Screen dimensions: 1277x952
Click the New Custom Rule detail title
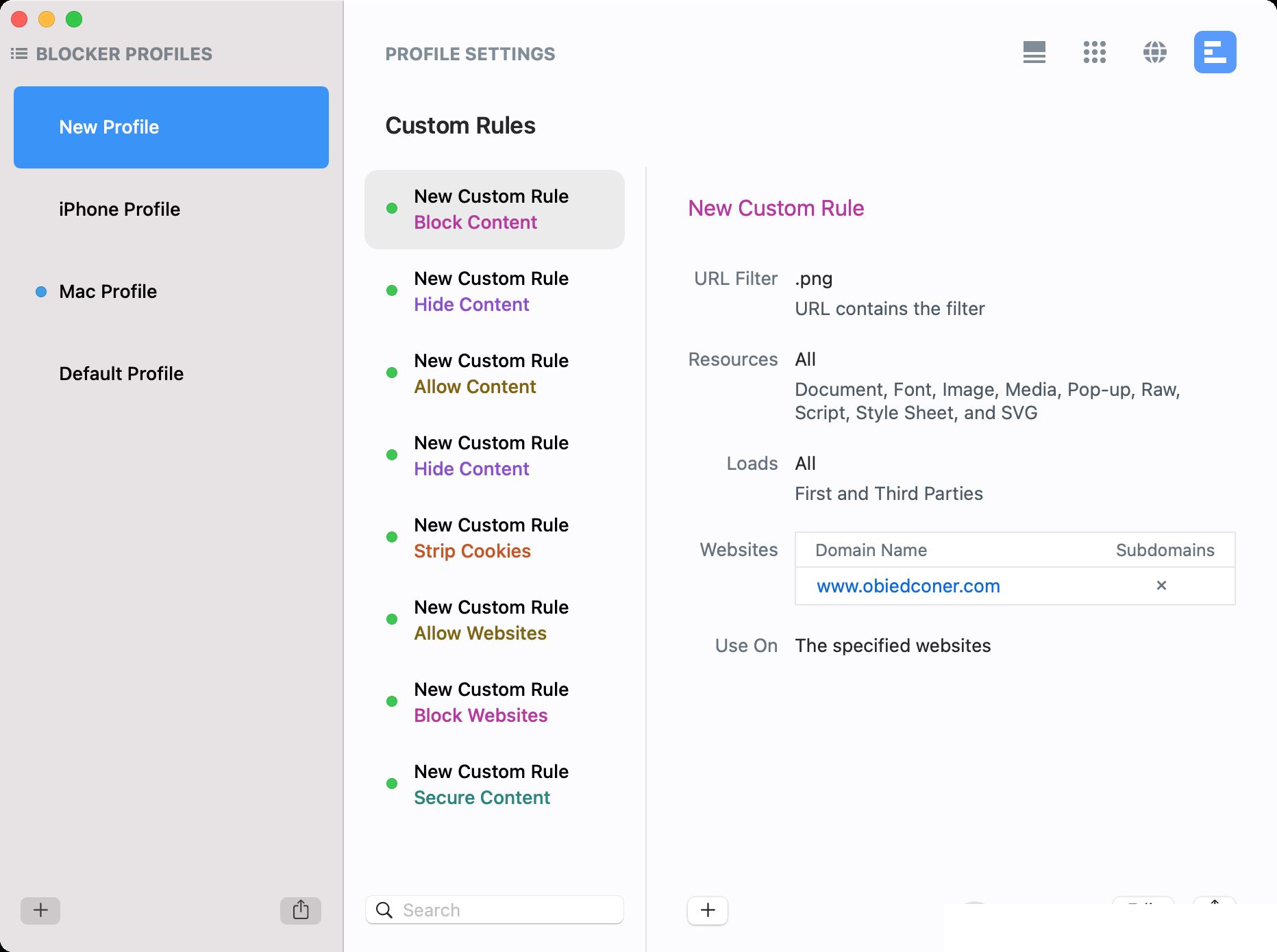pos(776,208)
